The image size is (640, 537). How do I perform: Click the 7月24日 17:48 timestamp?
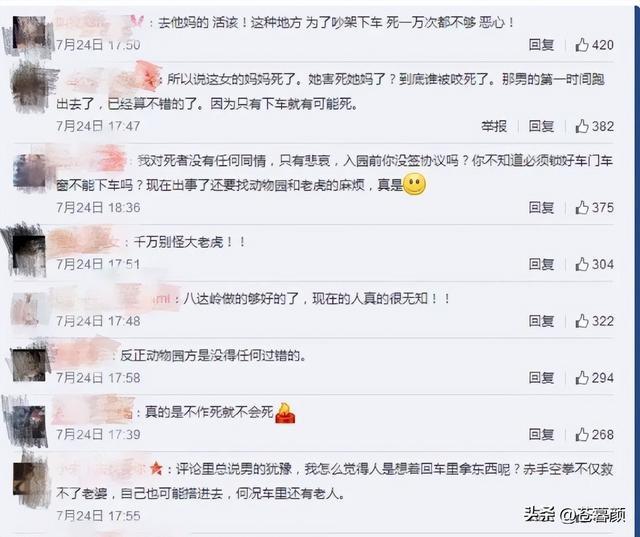click(x=98, y=321)
